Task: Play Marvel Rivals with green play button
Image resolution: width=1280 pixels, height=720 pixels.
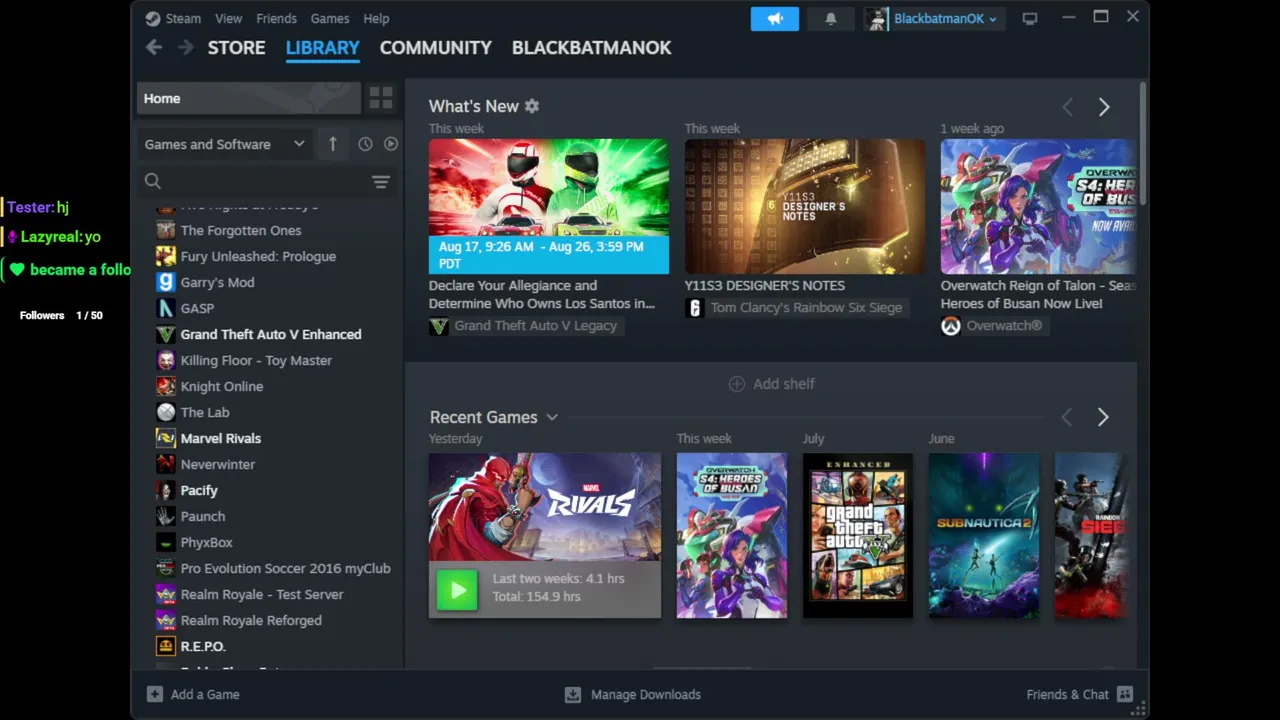Action: pyautogui.click(x=457, y=590)
